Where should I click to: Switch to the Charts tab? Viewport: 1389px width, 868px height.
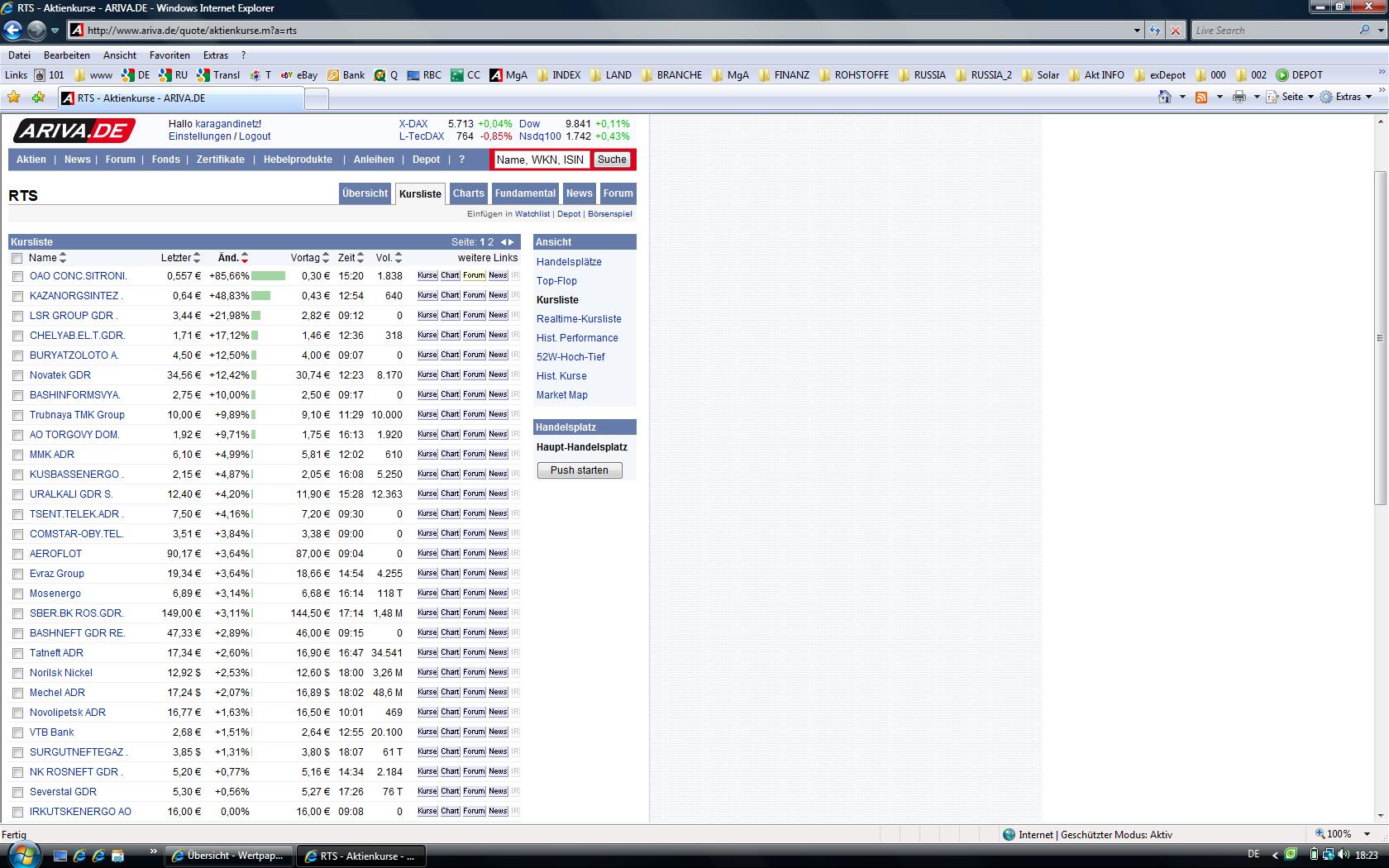468,193
